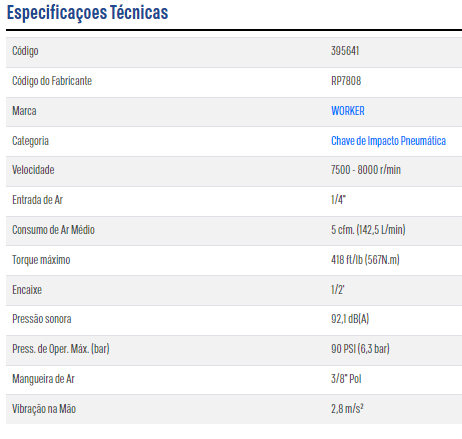This screenshot has height=439, width=462.
Task: Select the product code 395641
Action: [345, 51]
